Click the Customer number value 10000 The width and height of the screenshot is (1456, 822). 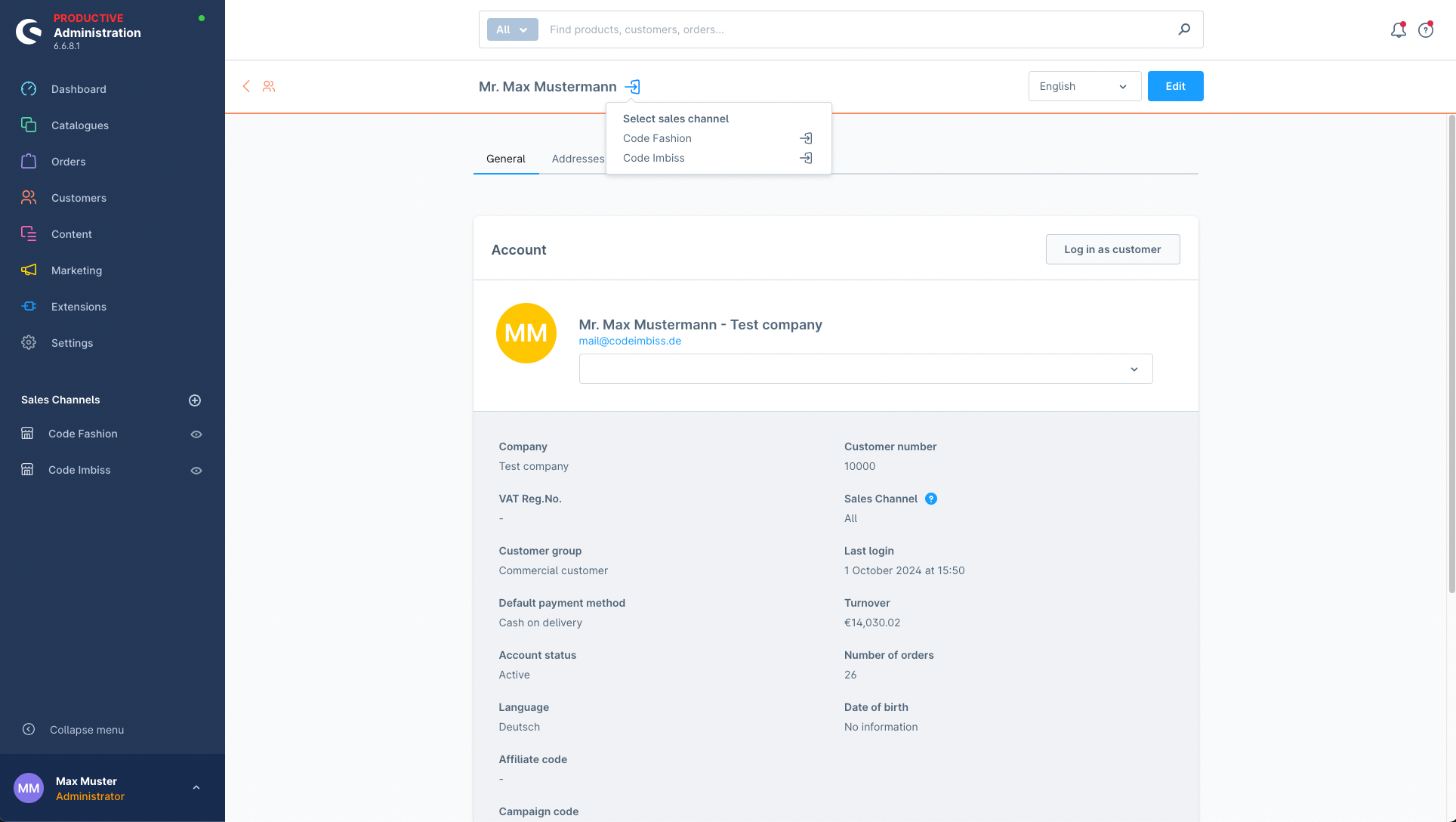click(860, 466)
